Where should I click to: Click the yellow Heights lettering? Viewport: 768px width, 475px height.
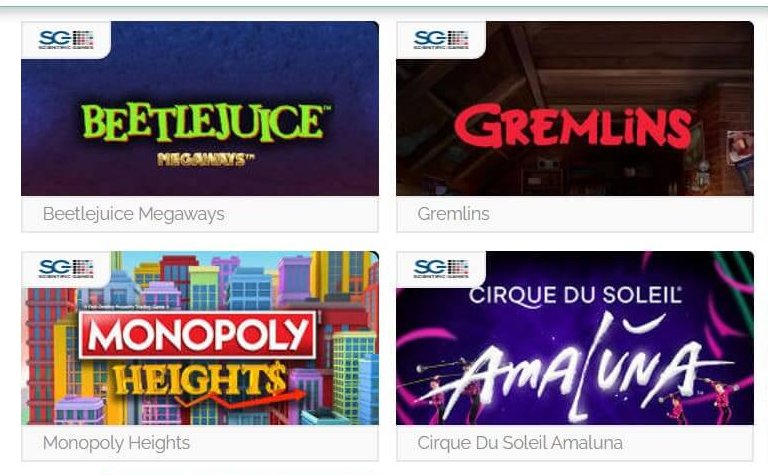(199, 380)
